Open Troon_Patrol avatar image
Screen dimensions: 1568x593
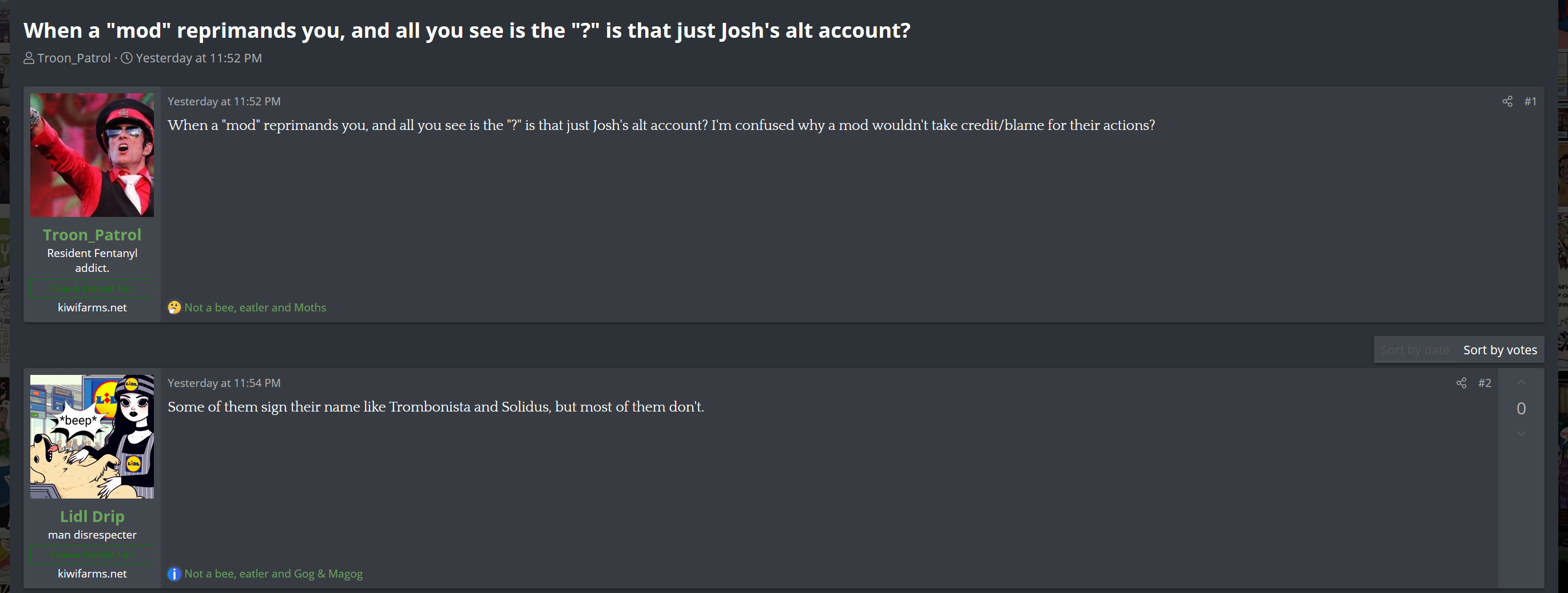click(x=92, y=155)
